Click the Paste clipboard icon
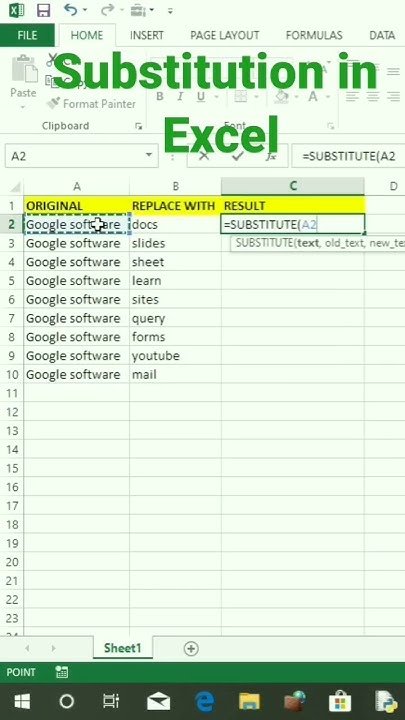Screen dimensions: 405x720 tap(24, 69)
